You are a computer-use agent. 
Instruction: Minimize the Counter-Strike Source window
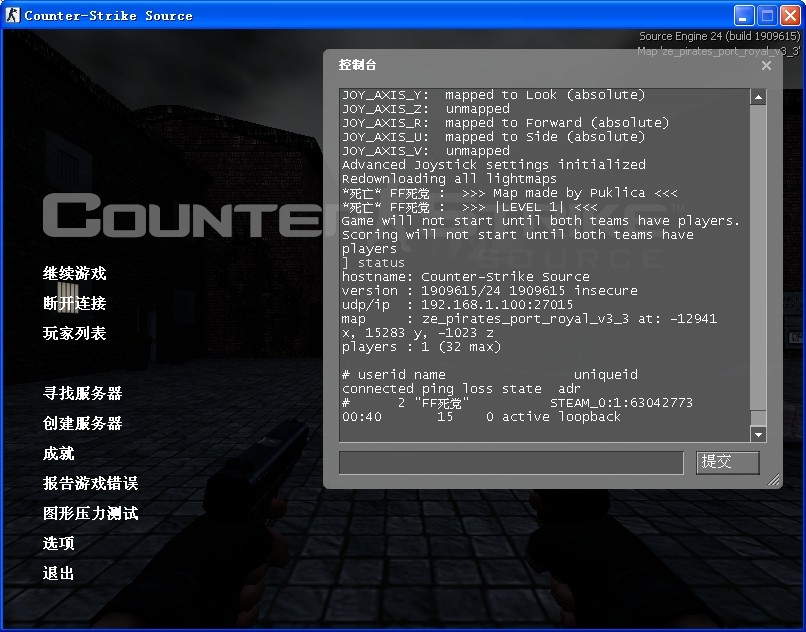click(x=743, y=15)
